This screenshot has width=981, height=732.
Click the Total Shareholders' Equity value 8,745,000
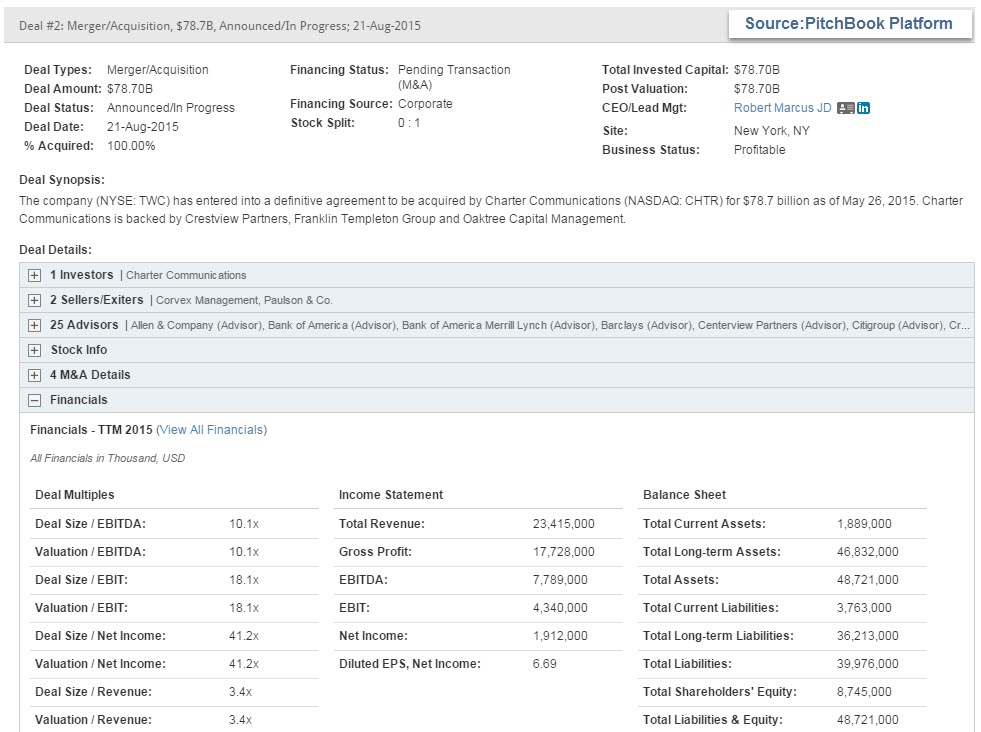(x=864, y=692)
